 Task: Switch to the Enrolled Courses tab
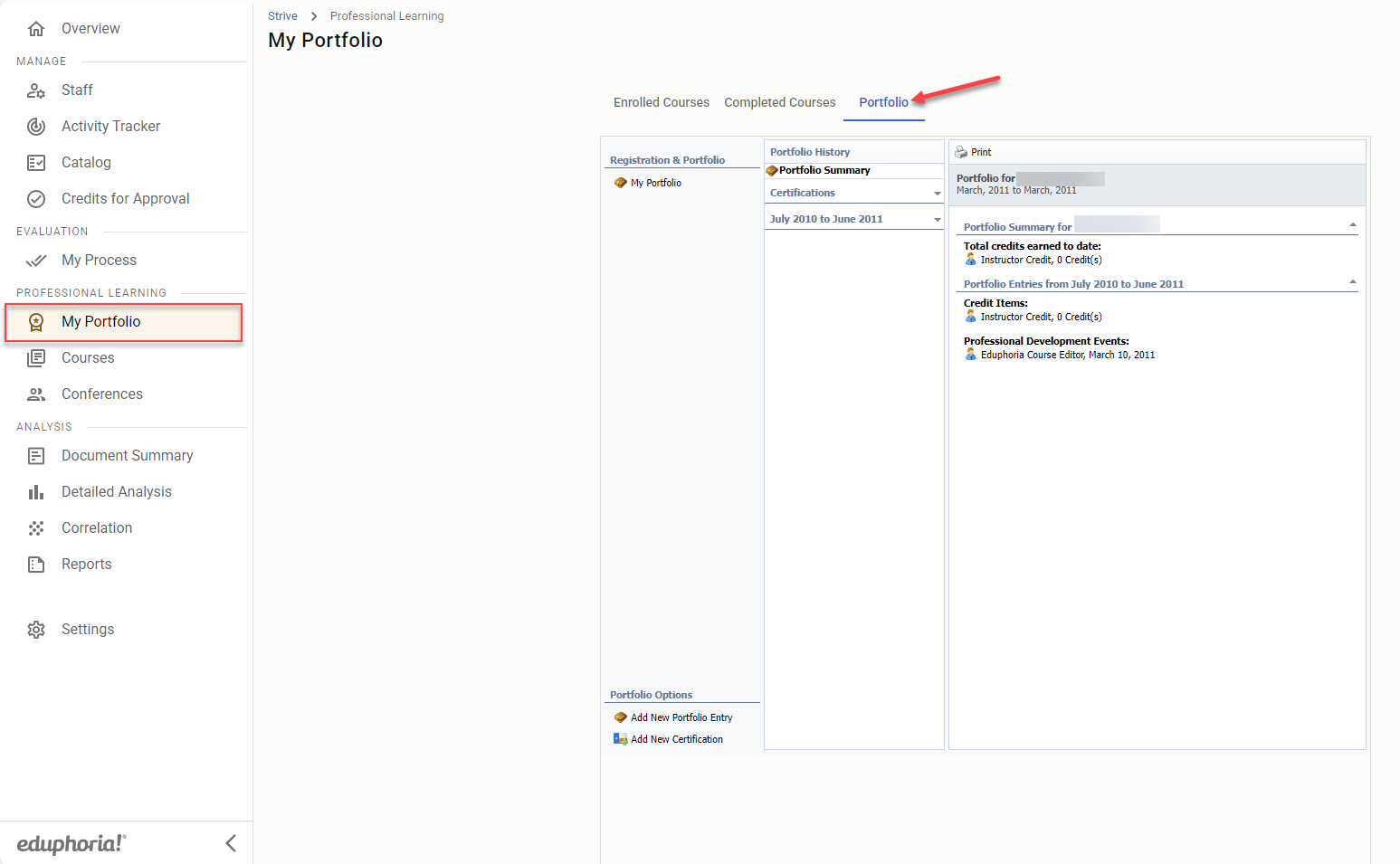(x=661, y=102)
